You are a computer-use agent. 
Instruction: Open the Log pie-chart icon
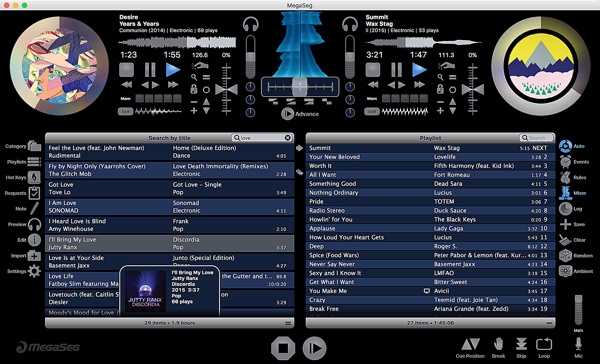click(565, 209)
